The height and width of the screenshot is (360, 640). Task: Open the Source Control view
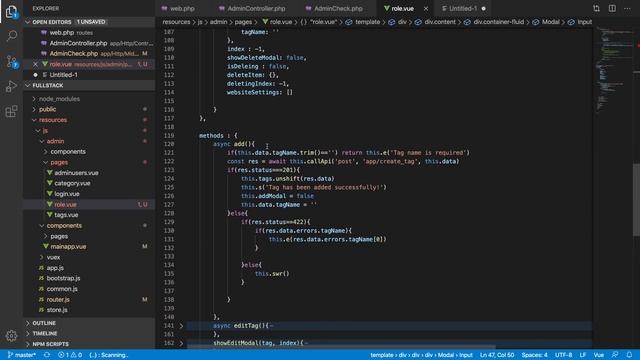tap(11, 62)
